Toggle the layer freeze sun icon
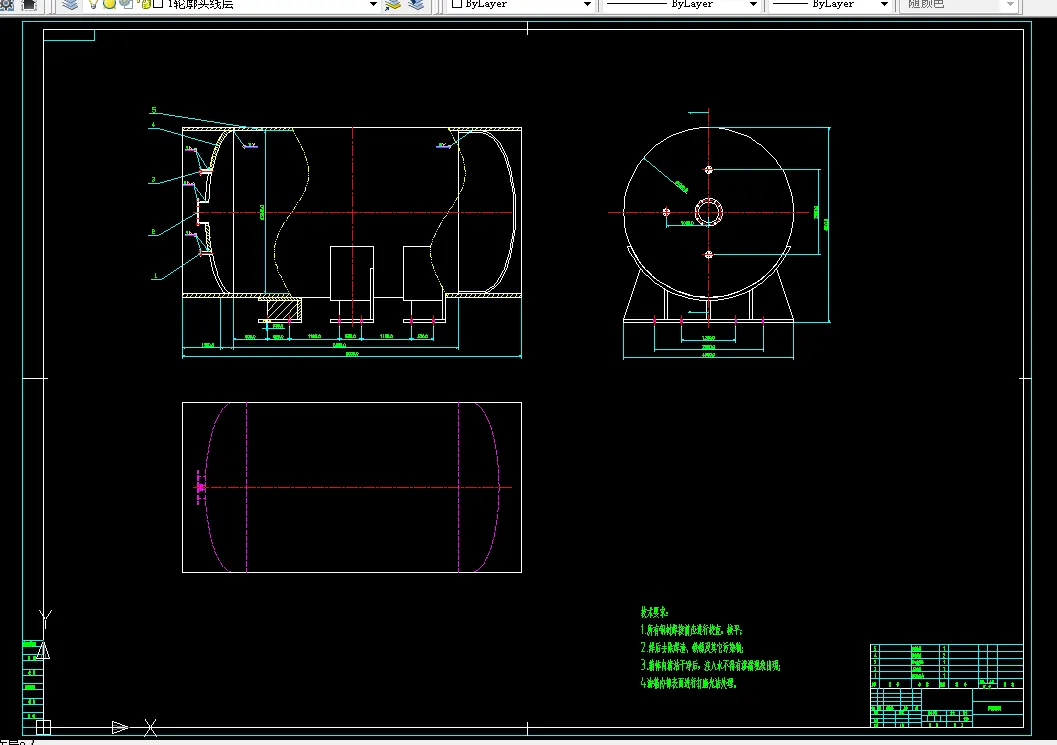The height and width of the screenshot is (745, 1057). (x=109, y=4)
